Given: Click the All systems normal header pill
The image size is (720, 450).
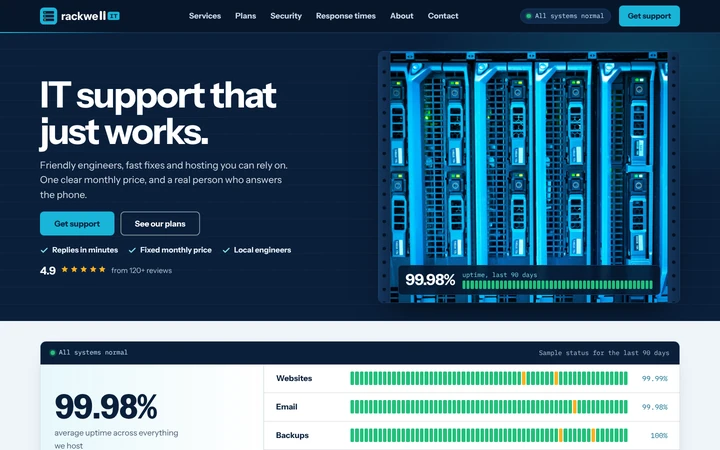Looking at the screenshot, I should pyautogui.click(x=565, y=16).
